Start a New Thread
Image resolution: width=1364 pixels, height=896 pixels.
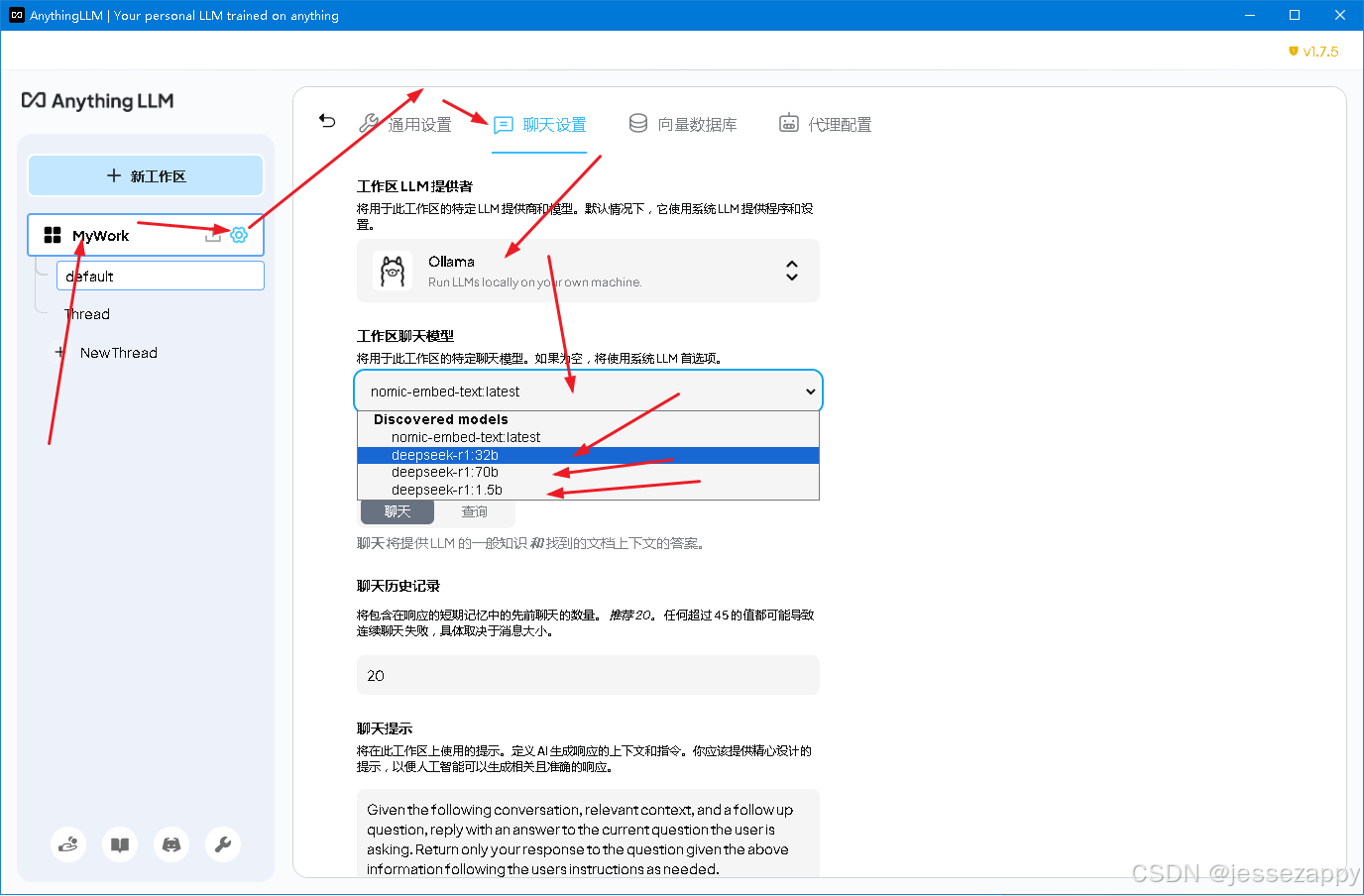pyautogui.click(x=119, y=353)
